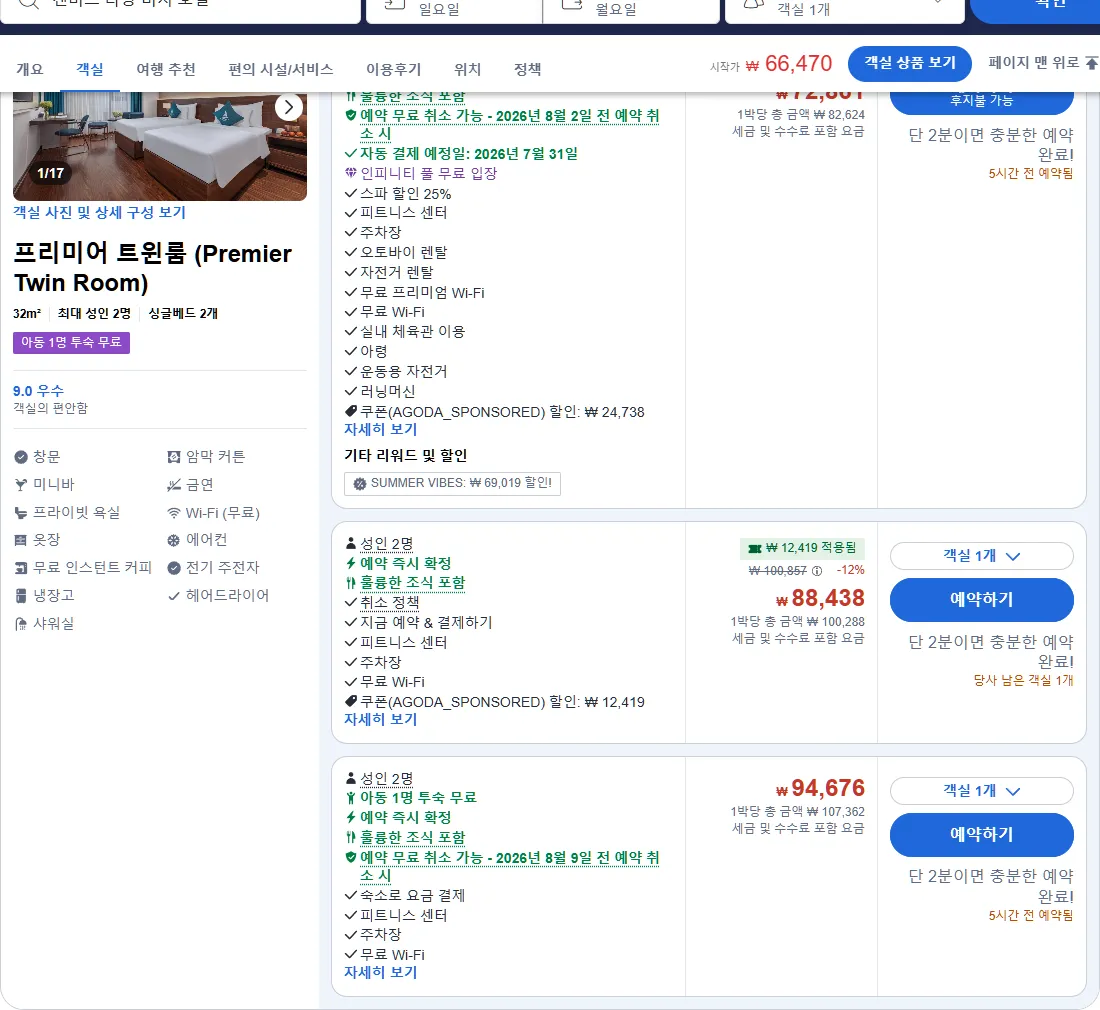Open 객실 1개 dropdown for the ₩88,438 offer

(x=981, y=556)
